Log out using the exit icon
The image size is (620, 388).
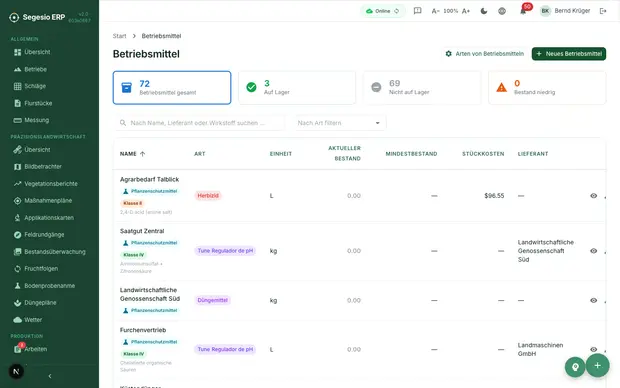(x=603, y=11)
